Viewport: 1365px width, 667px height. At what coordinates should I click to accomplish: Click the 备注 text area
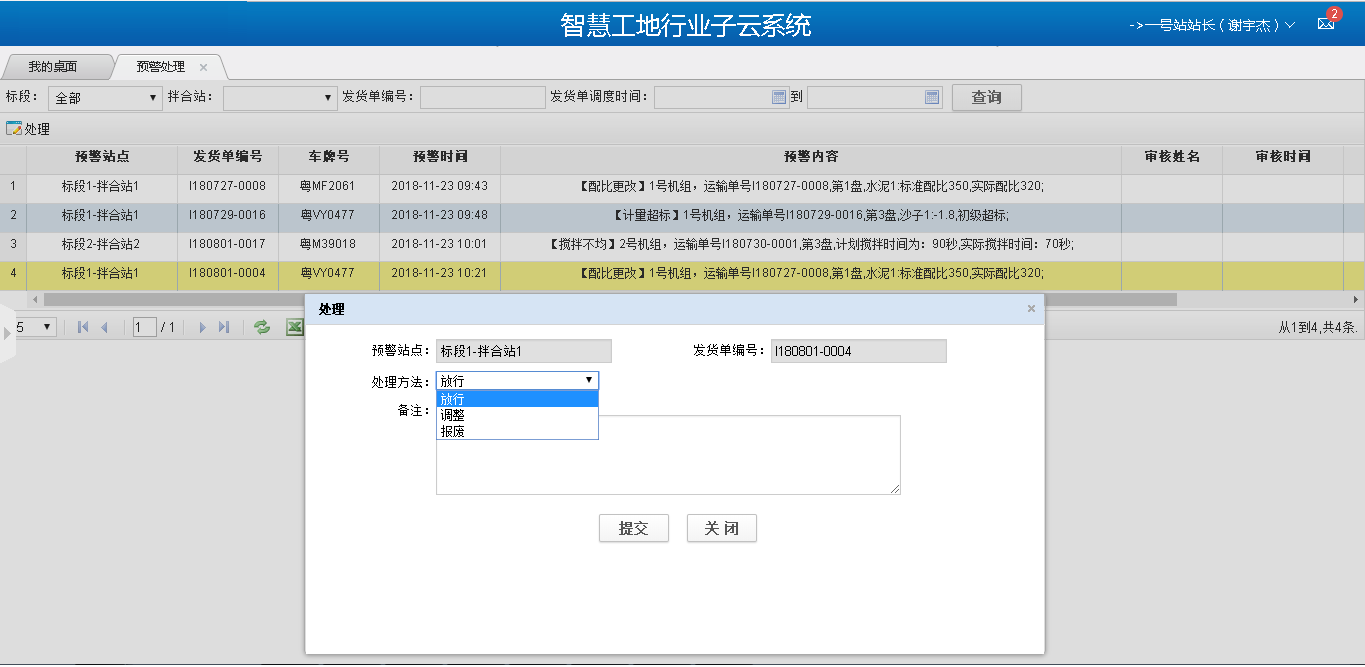(x=668, y=455)
